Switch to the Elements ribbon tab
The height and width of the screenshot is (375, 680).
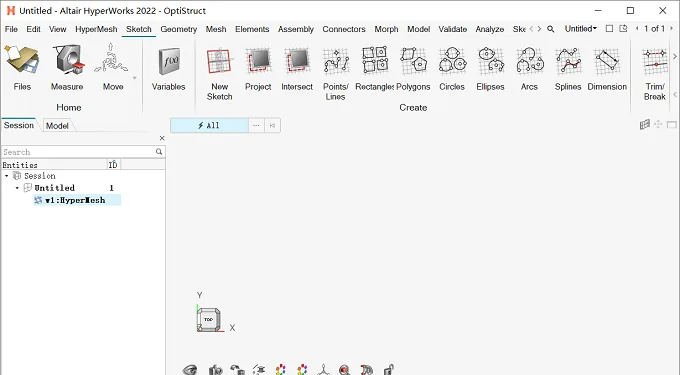point(252,29)
